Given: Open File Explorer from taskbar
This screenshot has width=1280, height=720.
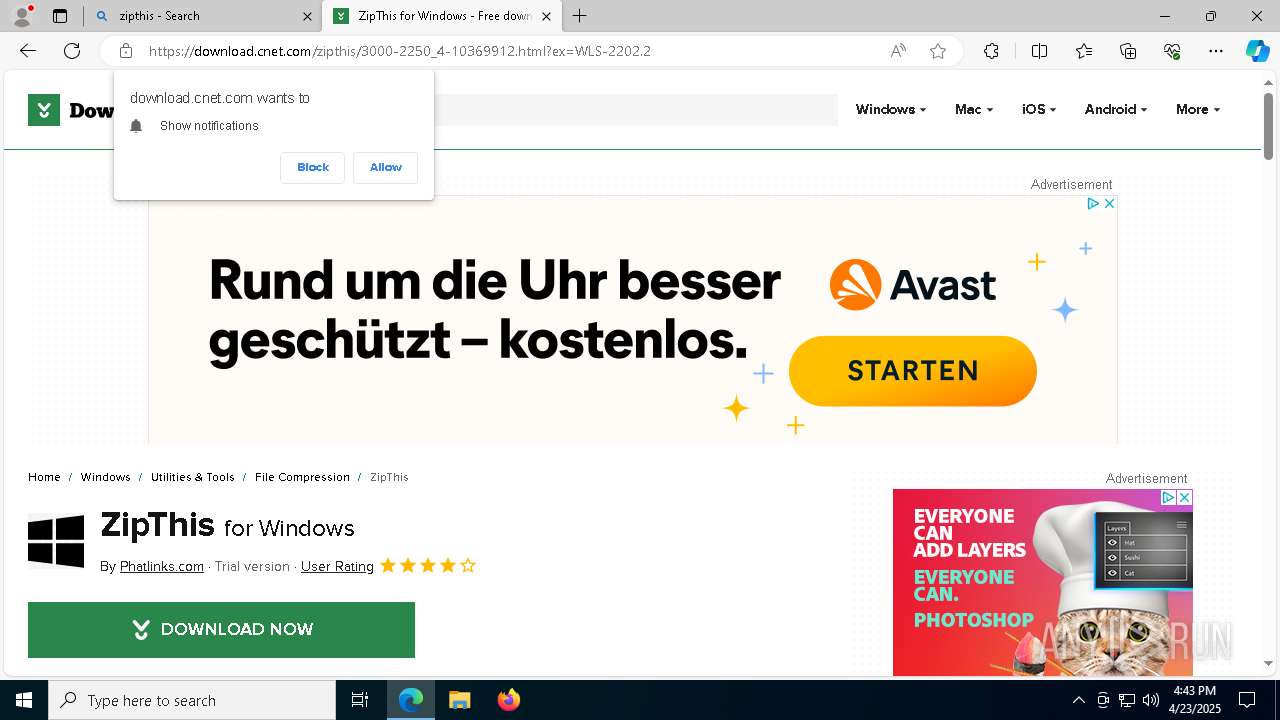Looking at the screenshot, I should 459,700.
